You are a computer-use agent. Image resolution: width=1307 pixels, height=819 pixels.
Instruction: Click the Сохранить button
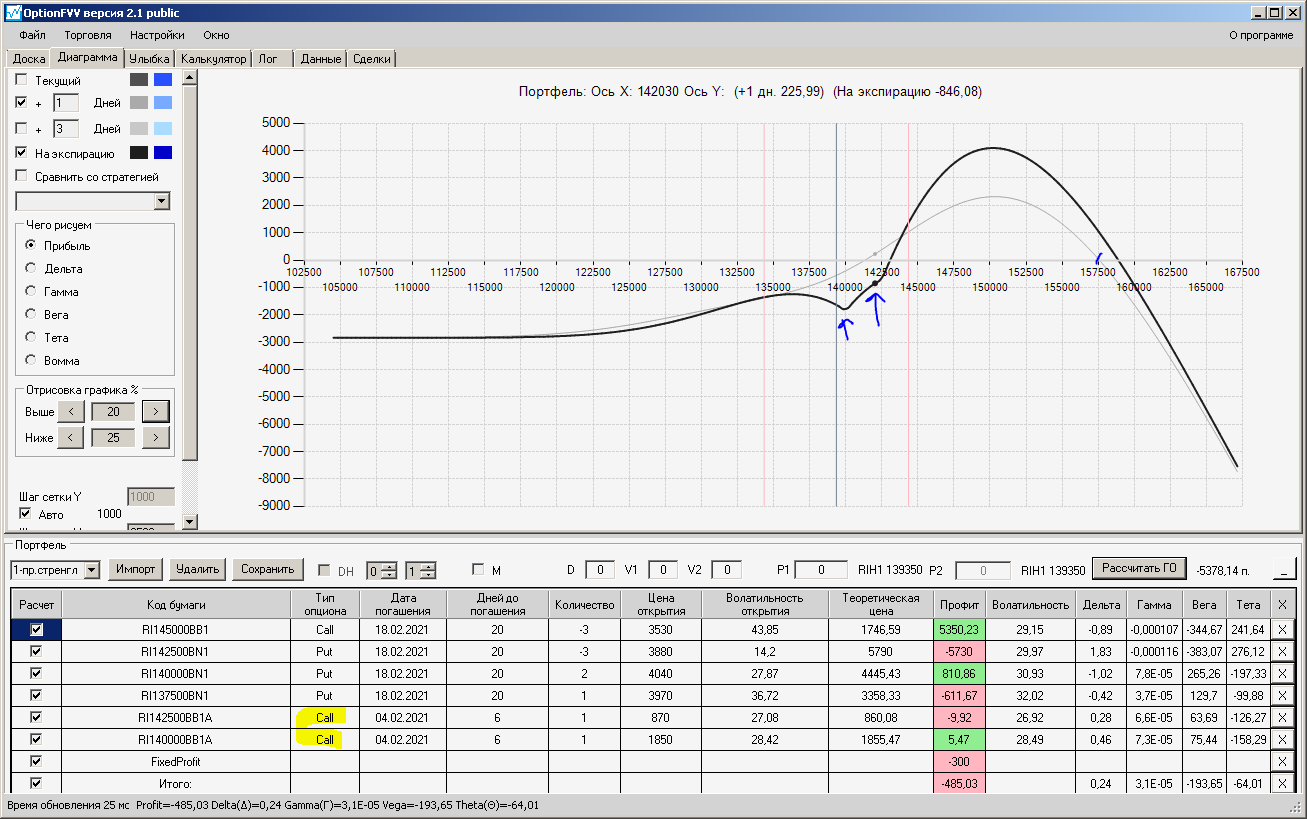268,569
